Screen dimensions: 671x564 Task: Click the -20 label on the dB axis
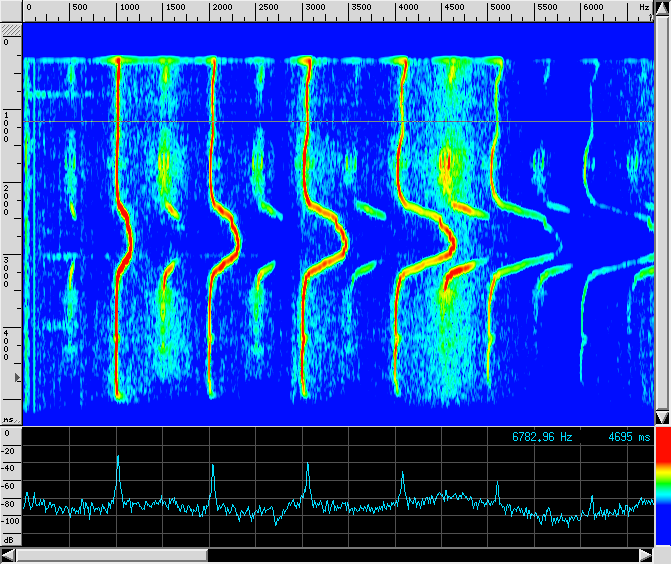point(11,450)
